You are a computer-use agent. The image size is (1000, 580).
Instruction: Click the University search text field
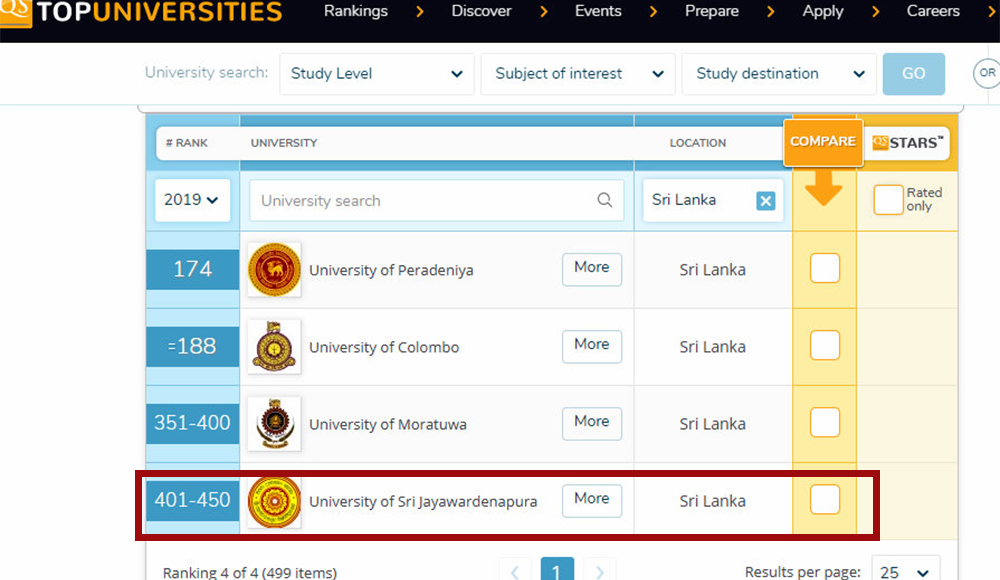coord(425,200)
